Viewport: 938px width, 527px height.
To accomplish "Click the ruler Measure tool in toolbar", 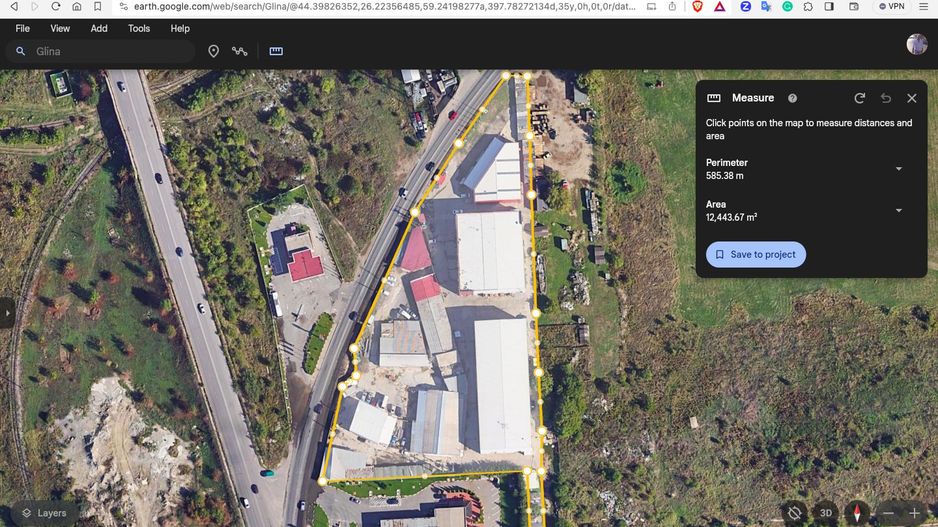I will point(276,51).
